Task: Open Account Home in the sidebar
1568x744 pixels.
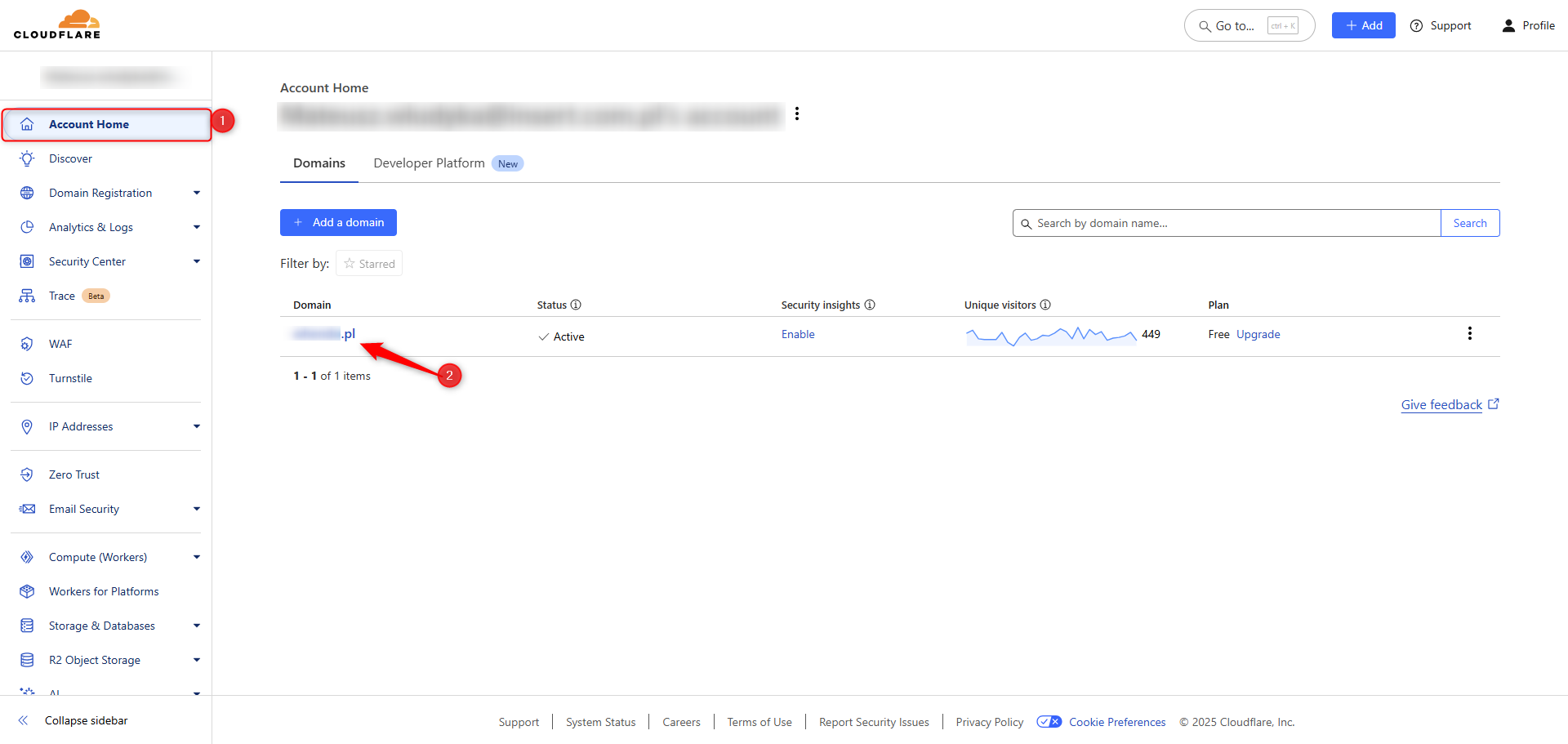Action: point(107,124)
